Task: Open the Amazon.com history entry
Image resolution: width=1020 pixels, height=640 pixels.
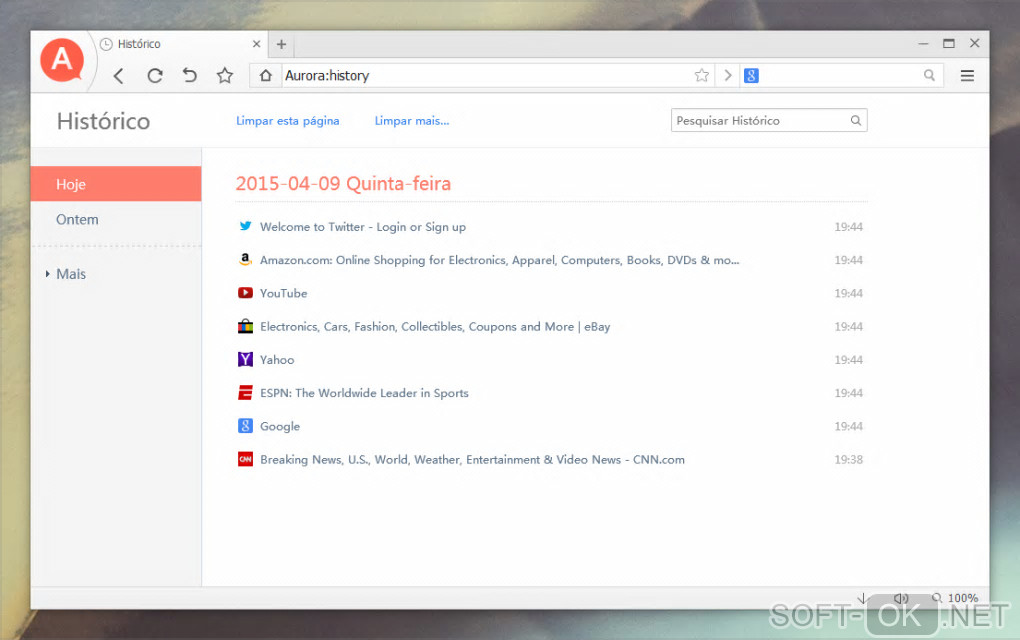Action: pos(500,260)
